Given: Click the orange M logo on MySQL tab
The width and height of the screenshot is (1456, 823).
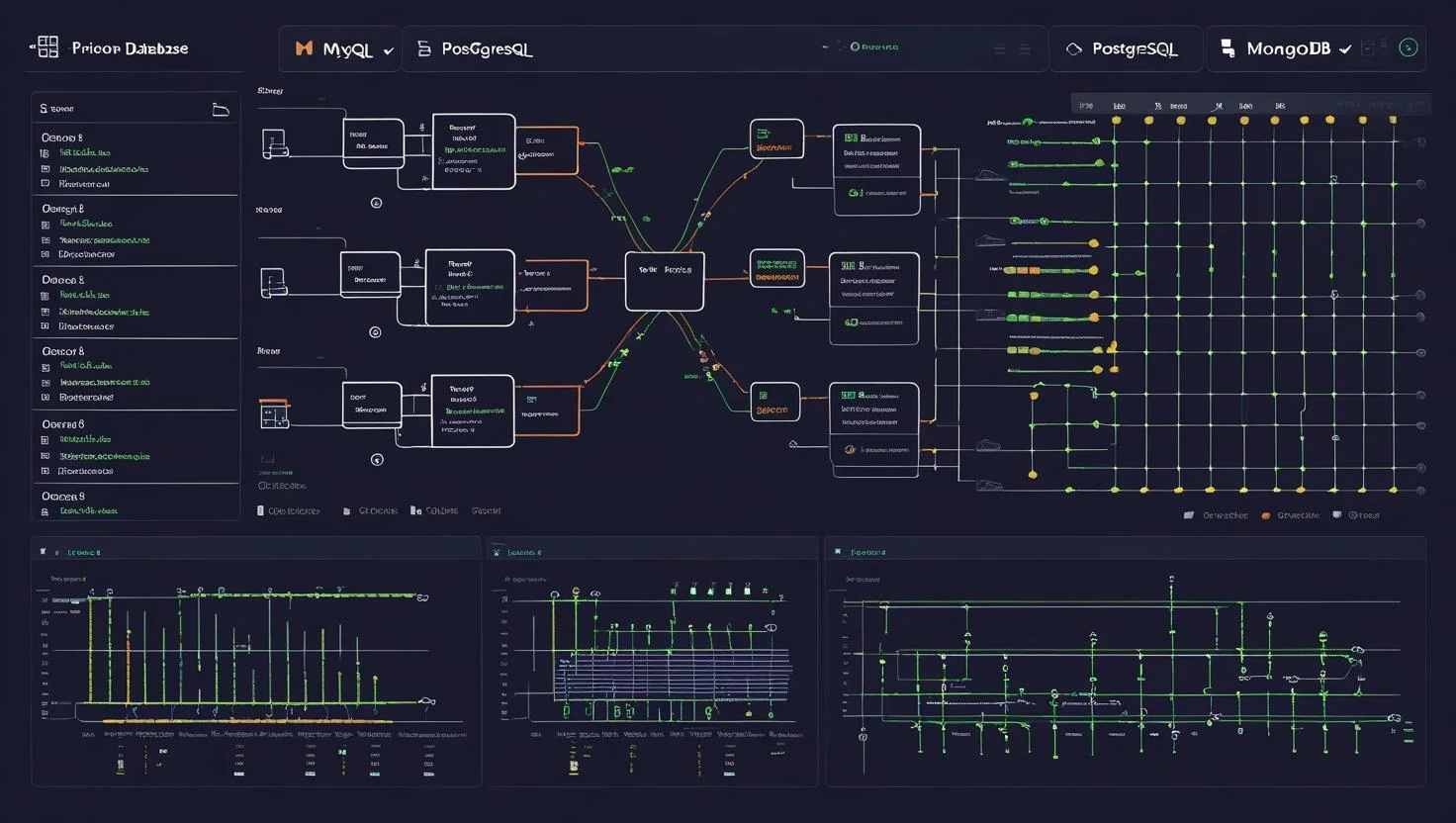Looking at the screenshot, I should coord(305,48).
